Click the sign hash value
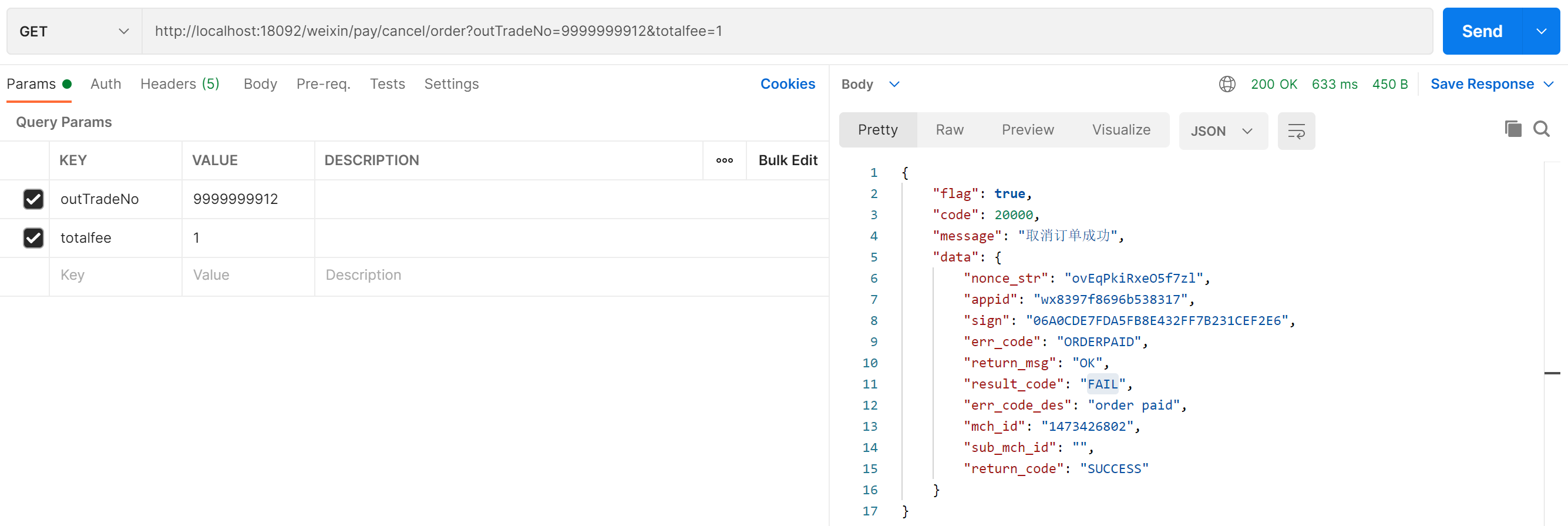This screenshot has height=526, width=1568. 1156,321
